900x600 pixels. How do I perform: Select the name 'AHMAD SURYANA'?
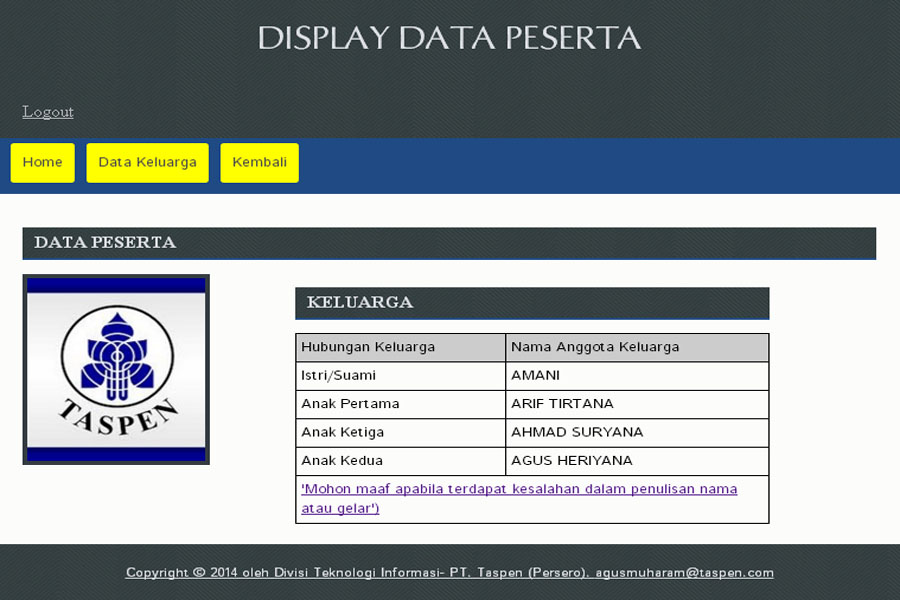pyautogui.click(x=577, y=432)
